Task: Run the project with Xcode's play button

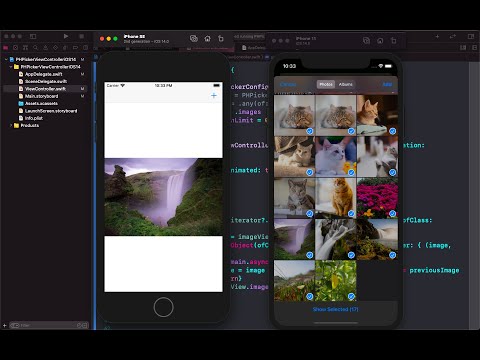Action: point(66,36)
